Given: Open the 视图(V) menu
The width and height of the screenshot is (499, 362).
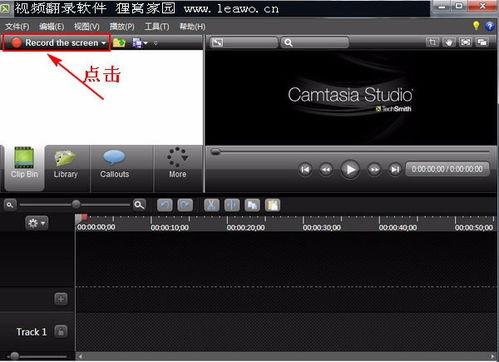Looking at the screenshot, I should 86,27.
